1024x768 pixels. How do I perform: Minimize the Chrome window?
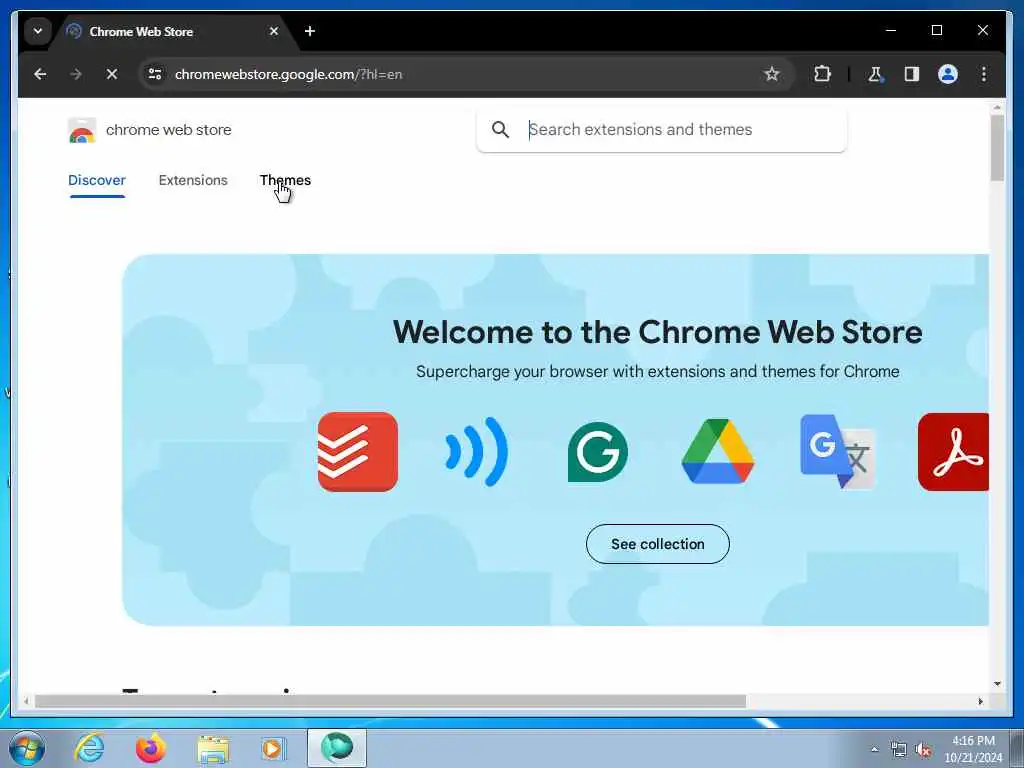891,30
